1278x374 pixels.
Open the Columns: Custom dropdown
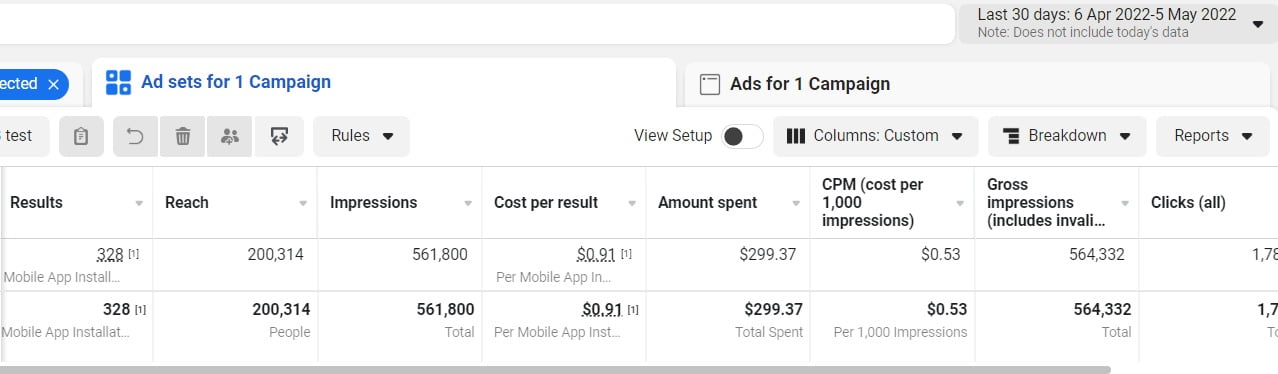point(875,136)
